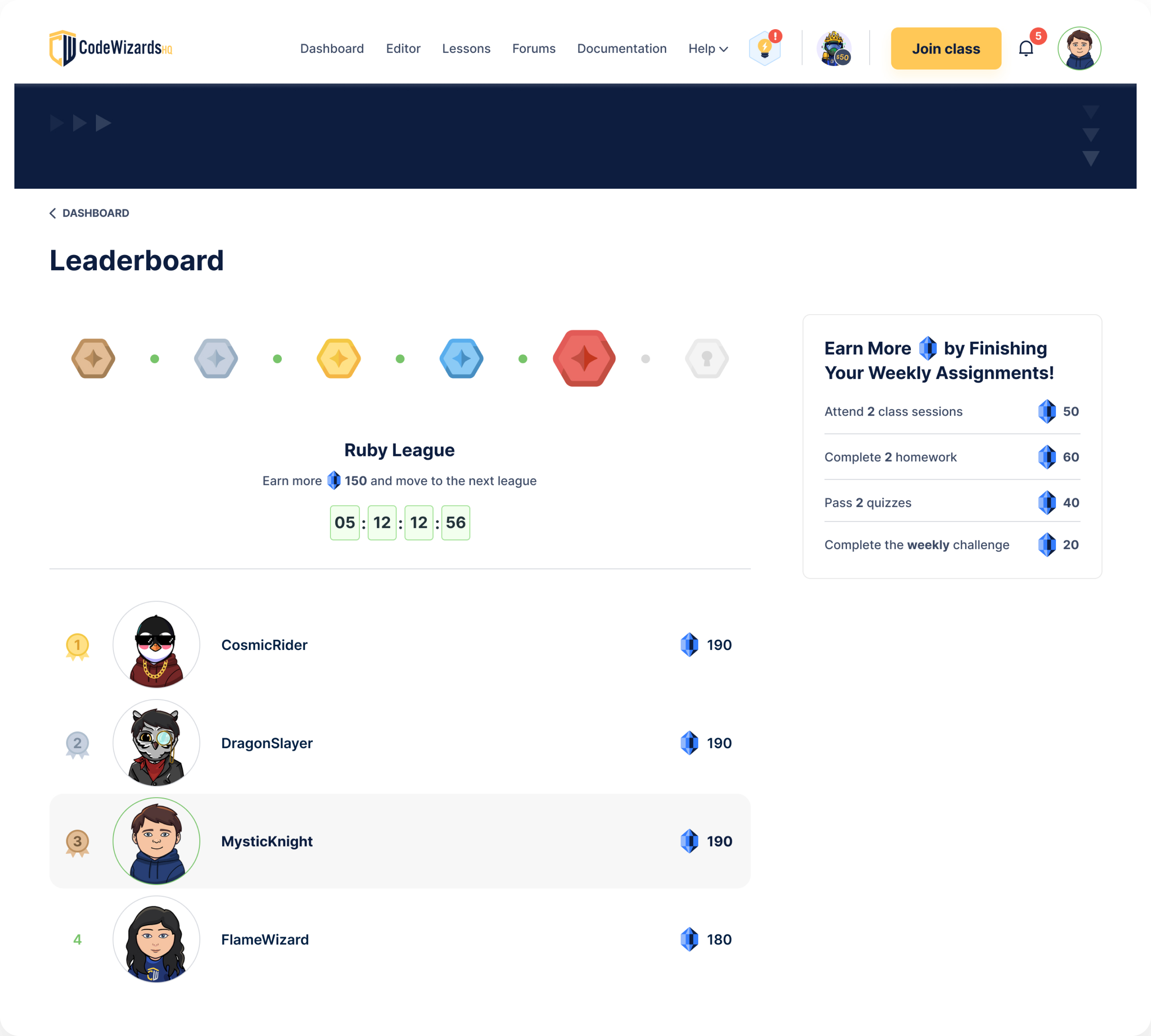Click the gem icon before 150 text
The image size is (1151, 1036).
[x=334, y=480]
